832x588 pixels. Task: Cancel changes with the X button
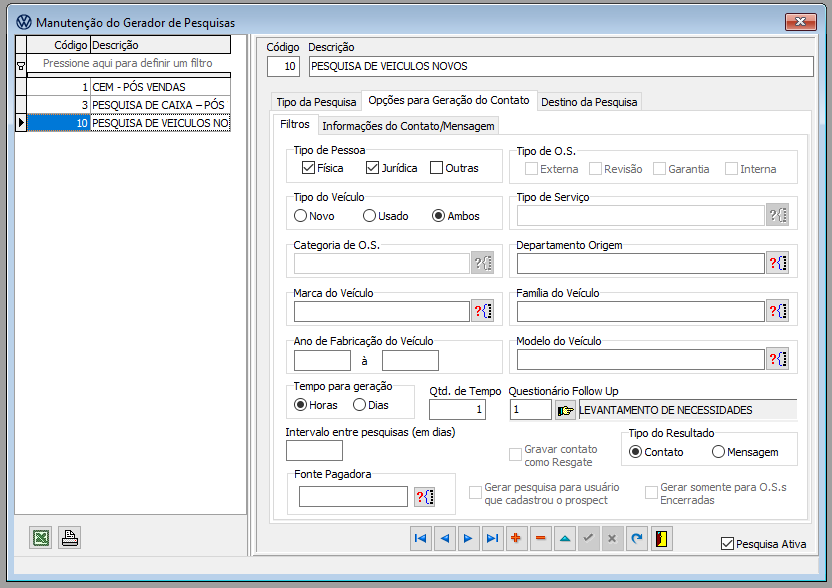tap(612, 539)
